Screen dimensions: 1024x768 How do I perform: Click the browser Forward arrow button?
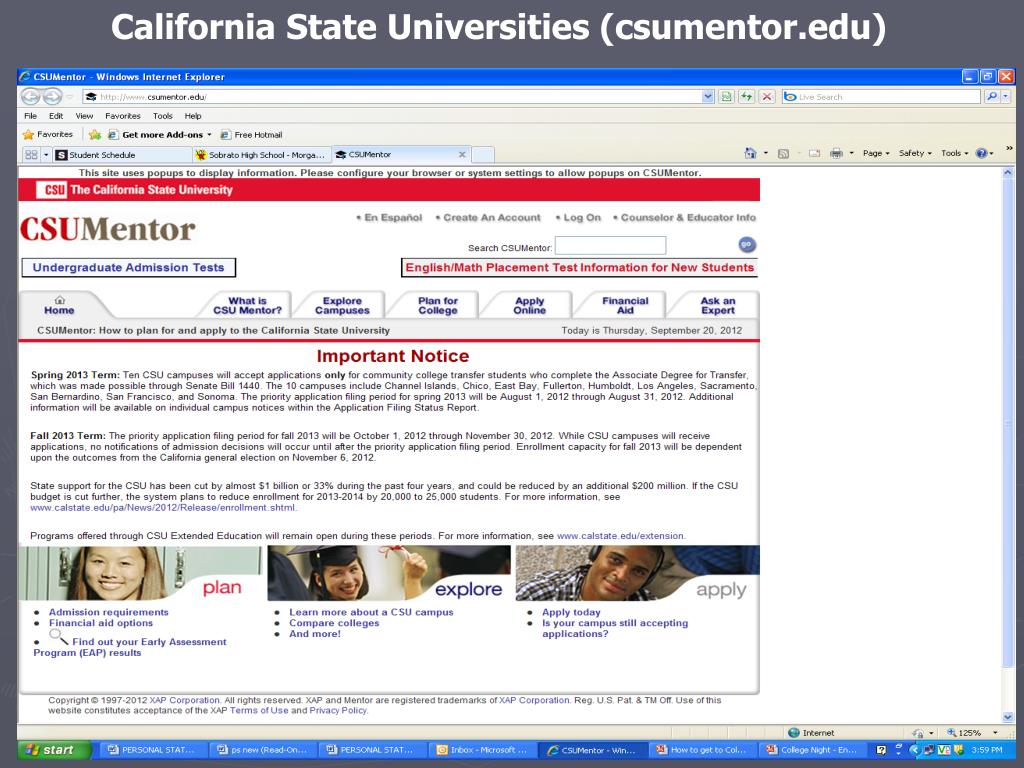[53, 97]
